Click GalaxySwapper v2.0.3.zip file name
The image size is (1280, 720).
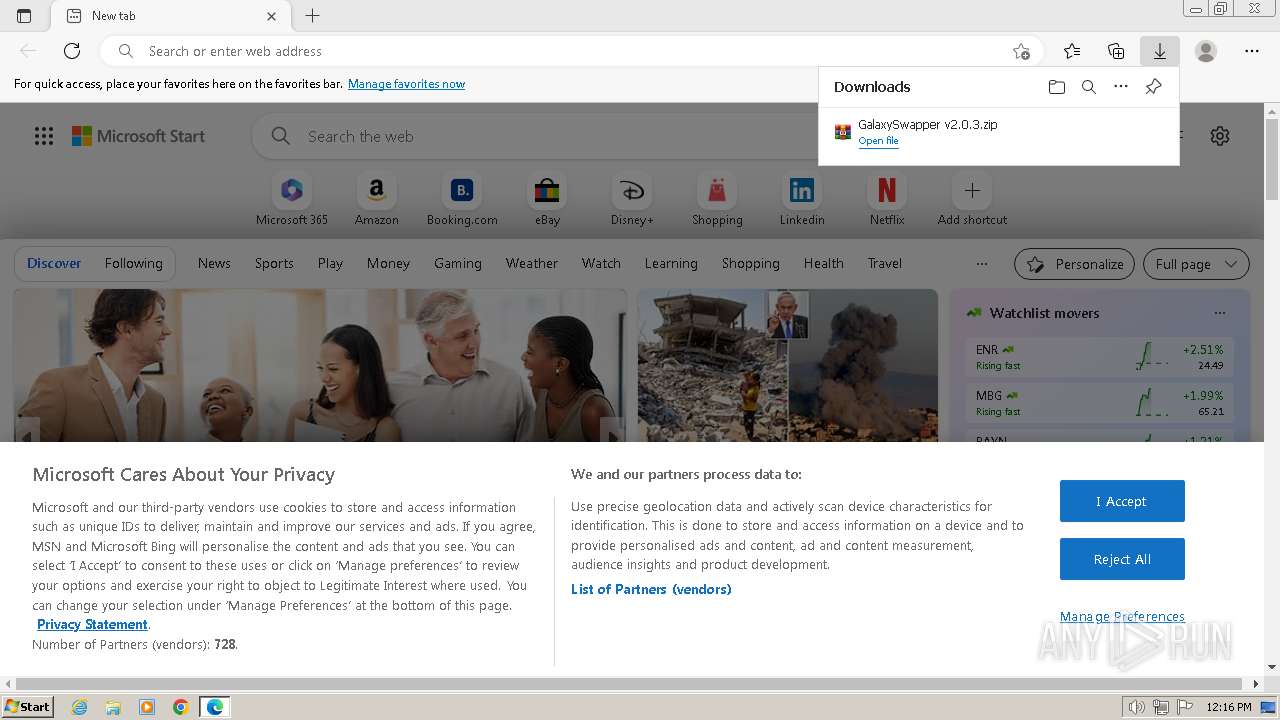927,125
